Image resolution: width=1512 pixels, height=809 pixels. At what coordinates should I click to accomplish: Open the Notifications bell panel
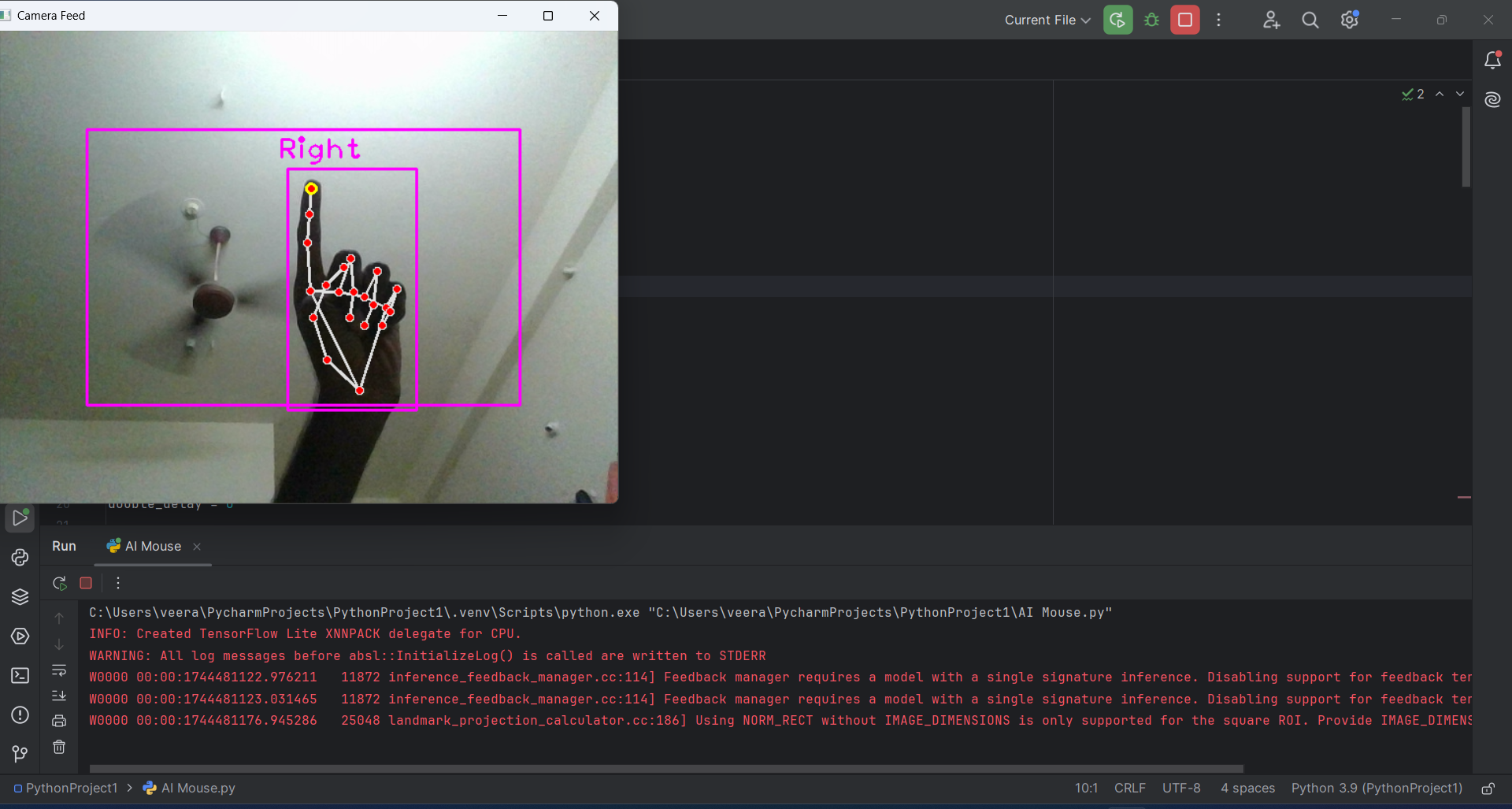1492,61
